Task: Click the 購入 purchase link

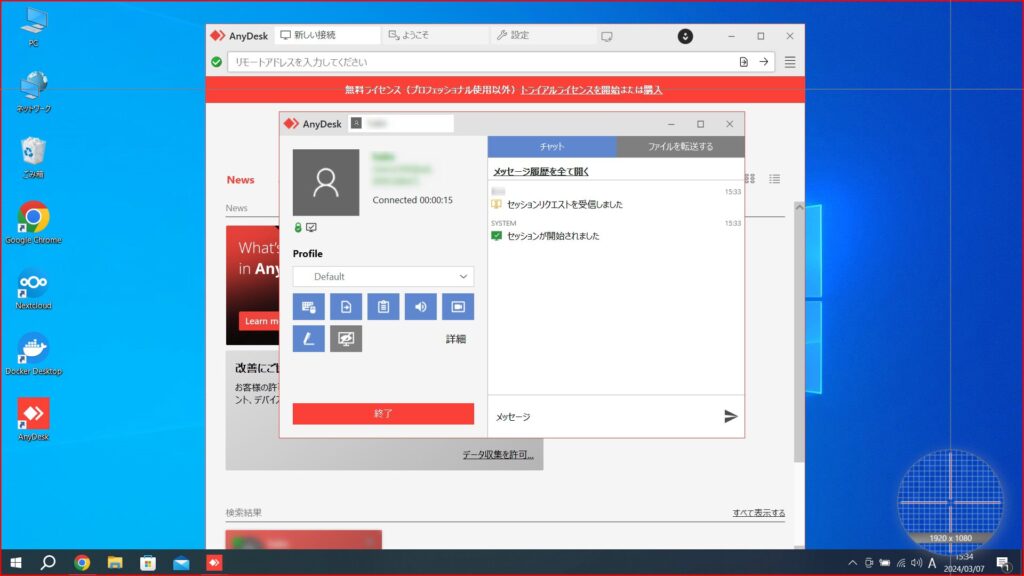Action: click(x=653, y=90)
